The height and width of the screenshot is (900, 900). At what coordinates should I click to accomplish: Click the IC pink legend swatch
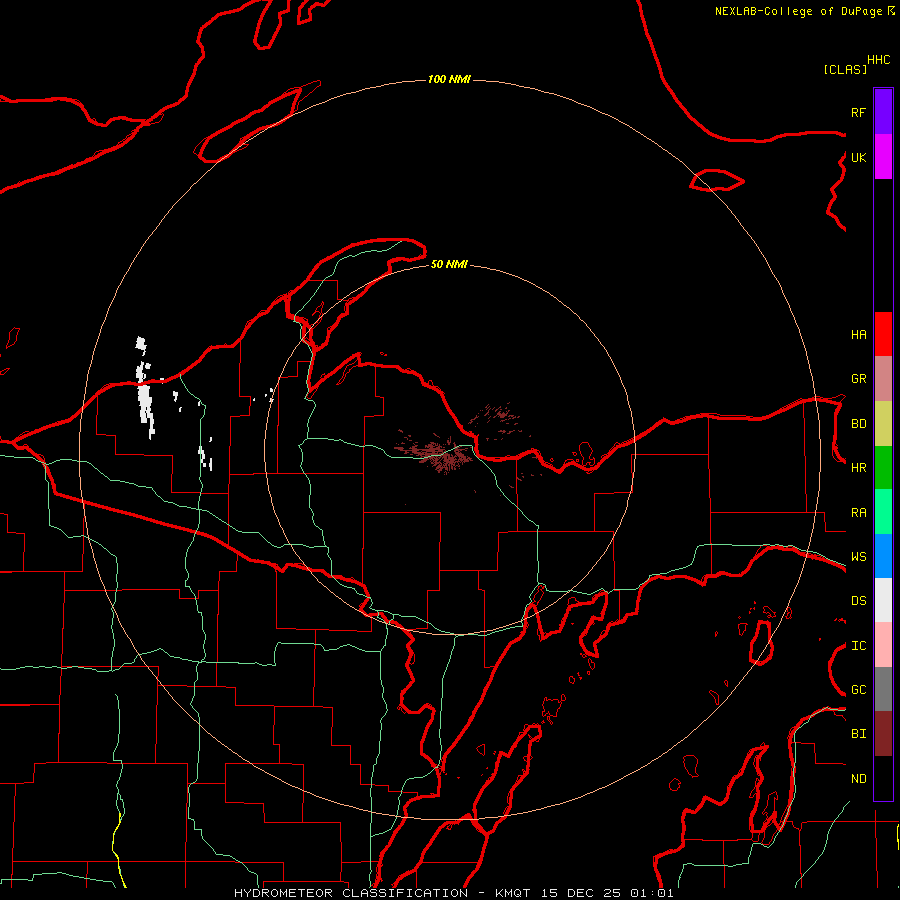pos(883,645)
